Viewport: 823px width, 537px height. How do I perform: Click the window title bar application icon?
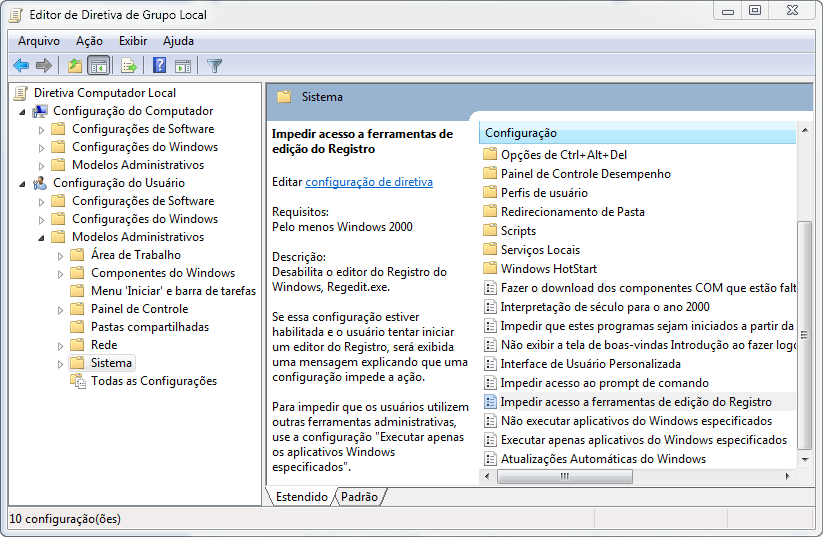16,15
